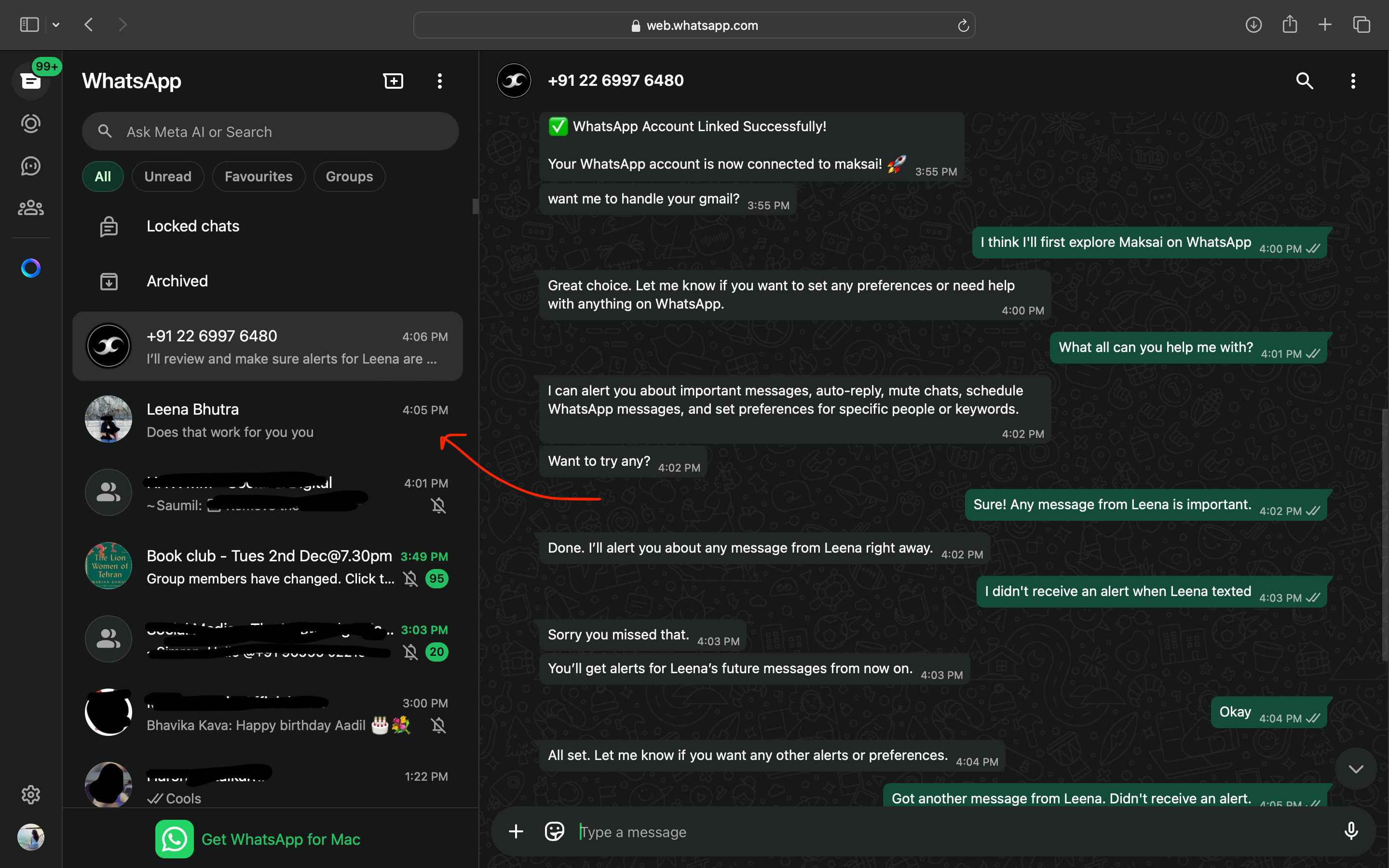This screenshot has width=1389, height=868.
Task: Jump to latest message with down chevron
Action: pyautogui.click(x=1356, y=769)
